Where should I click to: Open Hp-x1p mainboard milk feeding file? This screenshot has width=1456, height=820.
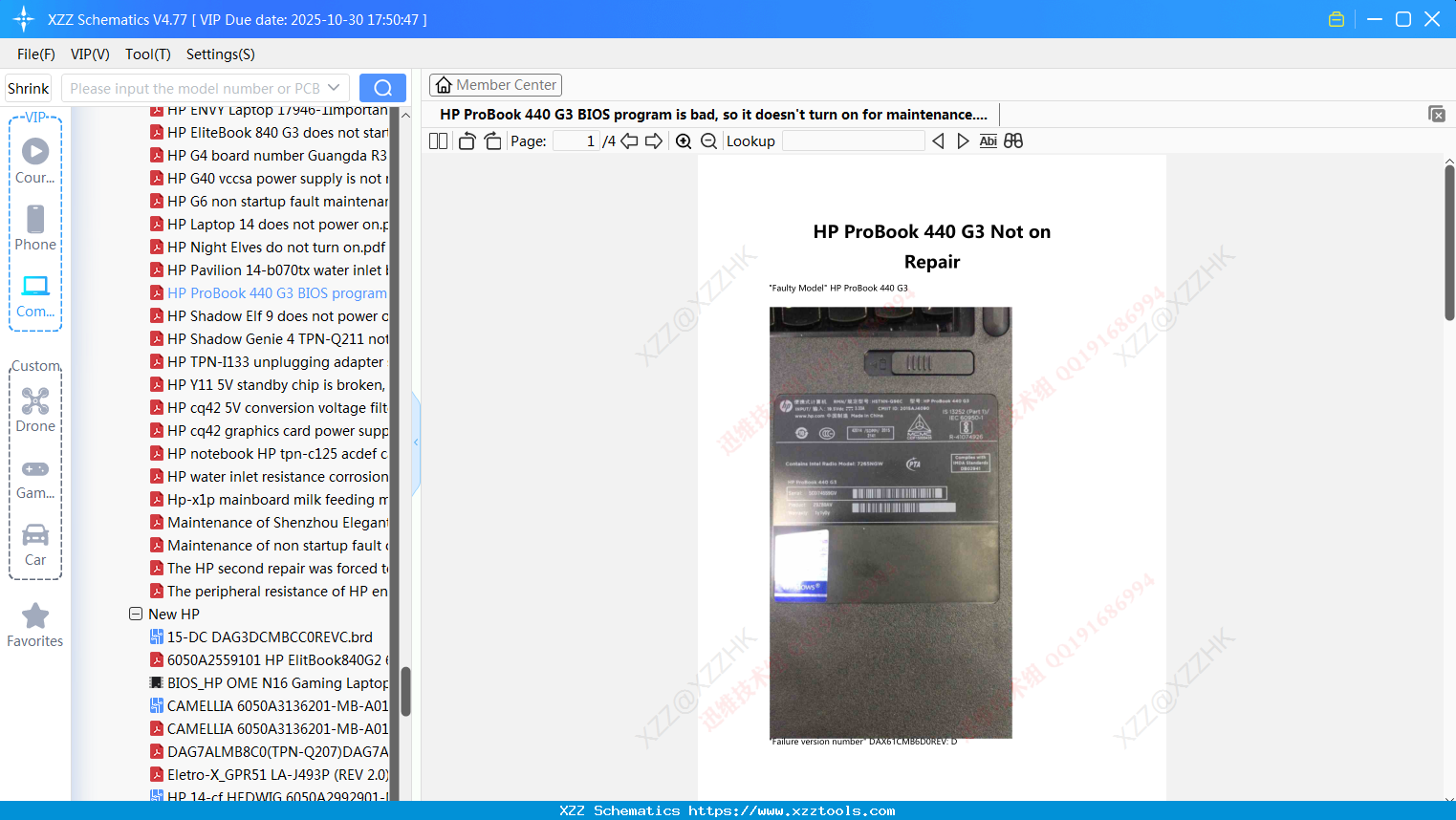(269, 499)
